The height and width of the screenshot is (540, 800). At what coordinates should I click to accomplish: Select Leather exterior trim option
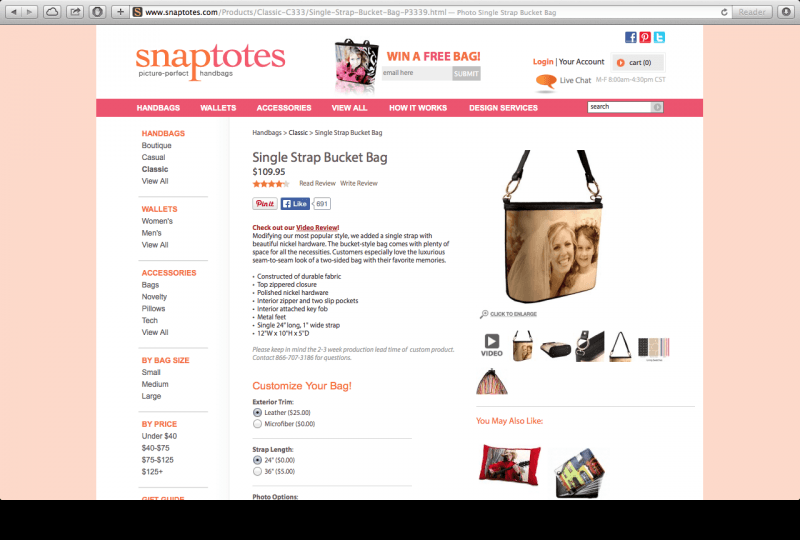[x=257, y=412]
